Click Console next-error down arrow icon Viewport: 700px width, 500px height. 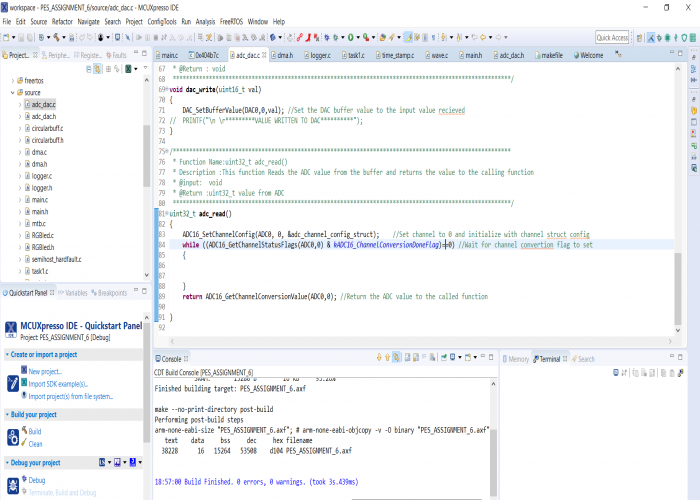tap(379, 358)
